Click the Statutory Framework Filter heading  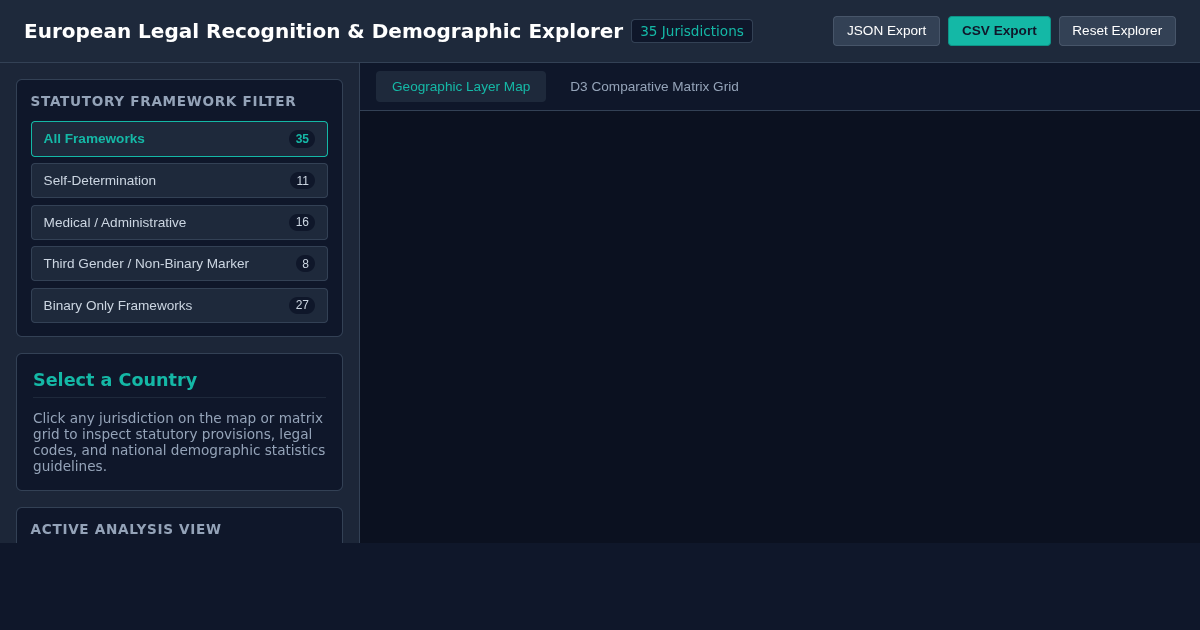pyautogui.click(x=163, y=101)
